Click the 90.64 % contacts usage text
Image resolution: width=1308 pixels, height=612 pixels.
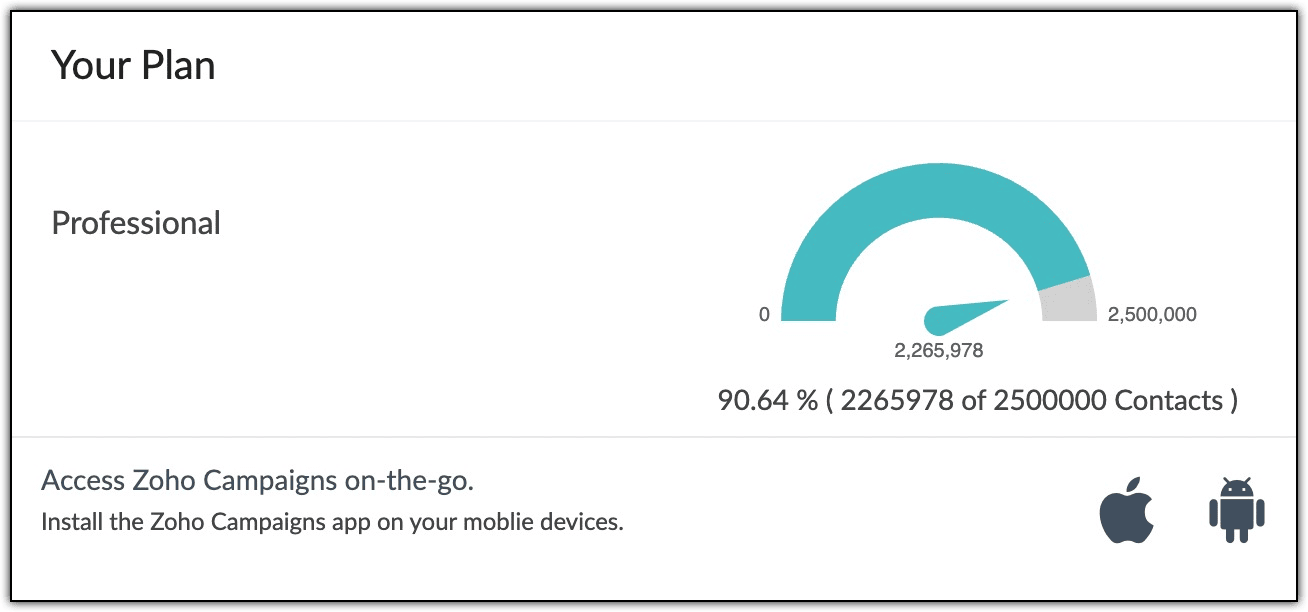click(767, 401)
